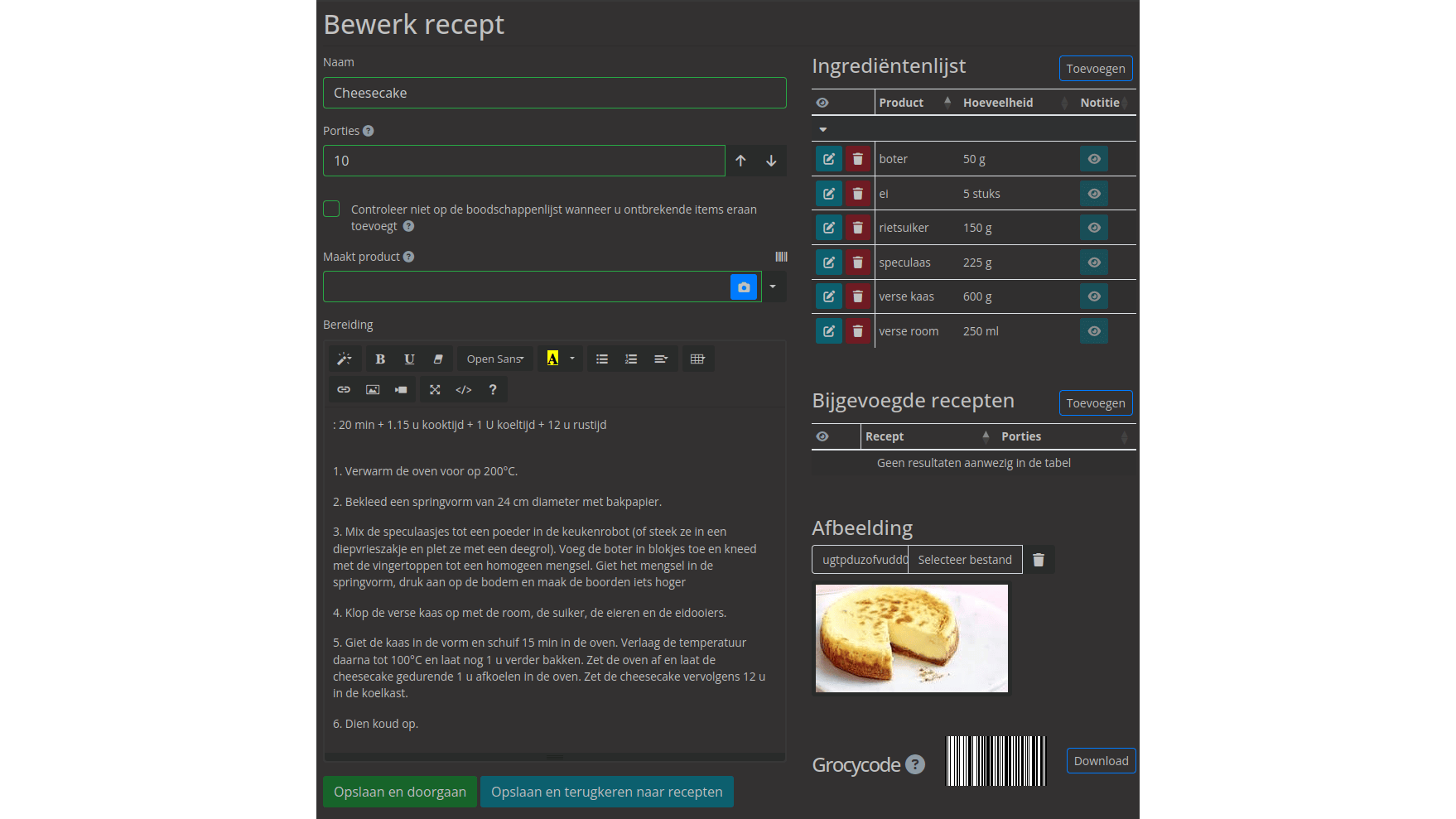Expand the Maakt product dropdown list

tap(774, 287)
